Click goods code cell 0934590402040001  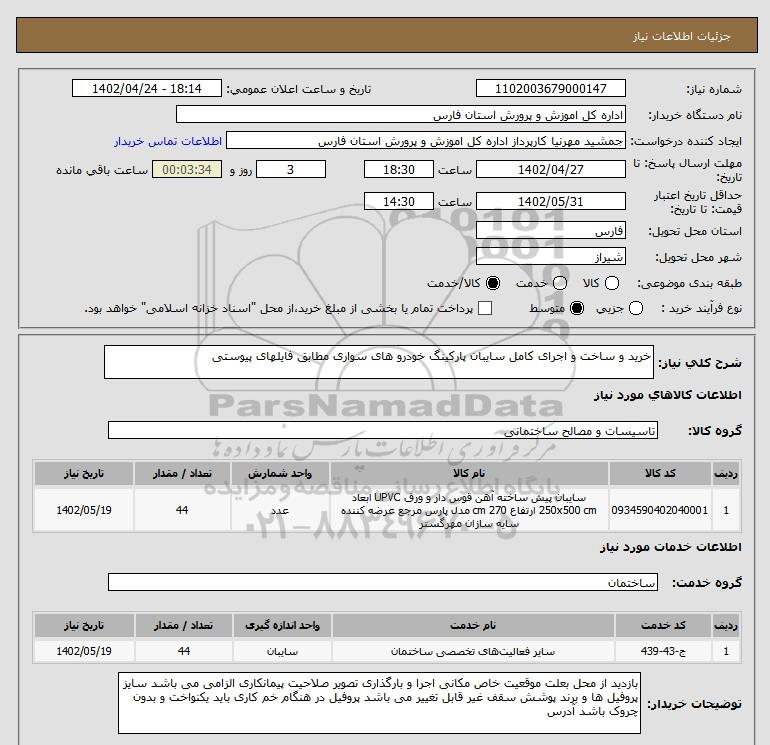pyautogui.click(x=660, y=510)
